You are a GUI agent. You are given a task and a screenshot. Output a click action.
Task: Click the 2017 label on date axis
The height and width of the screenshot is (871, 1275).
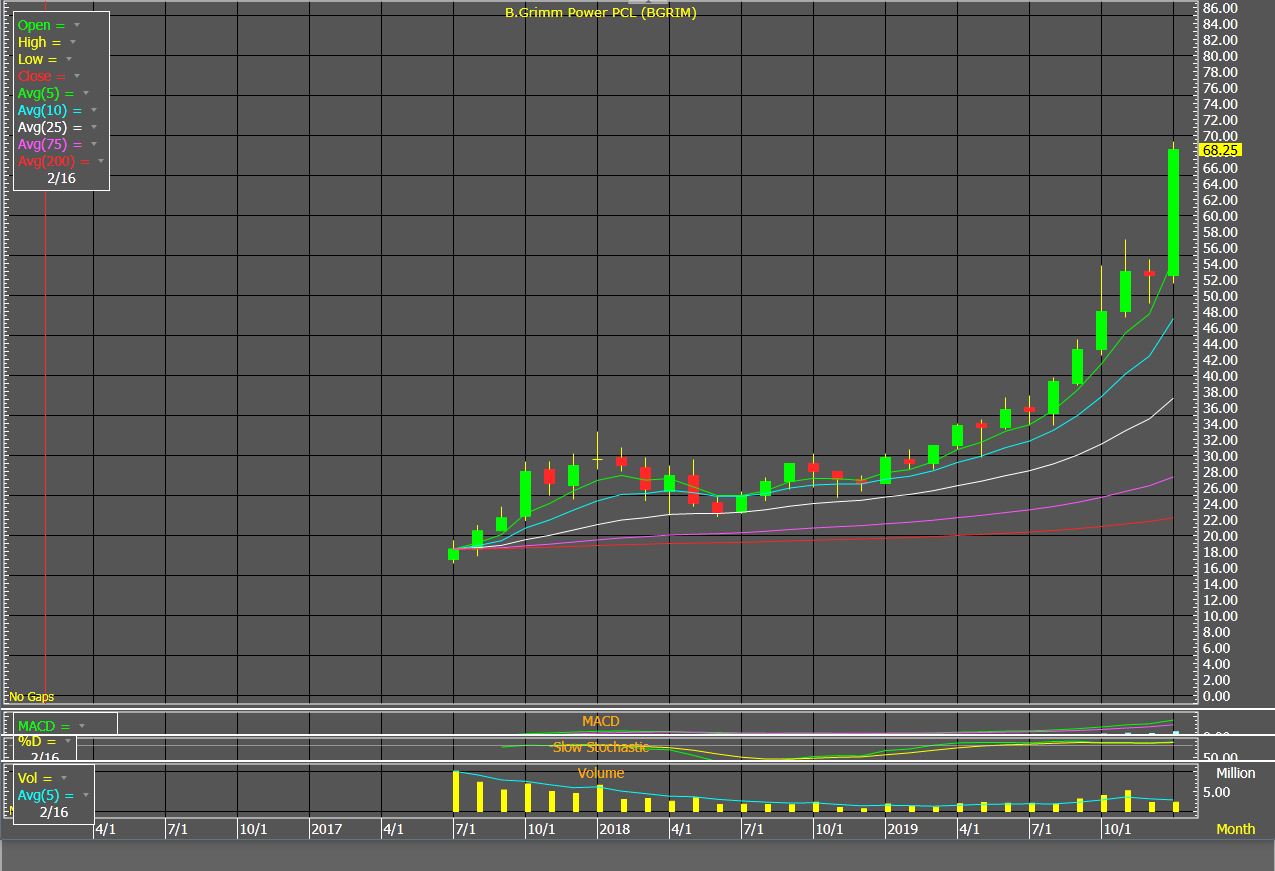point(327,829)
